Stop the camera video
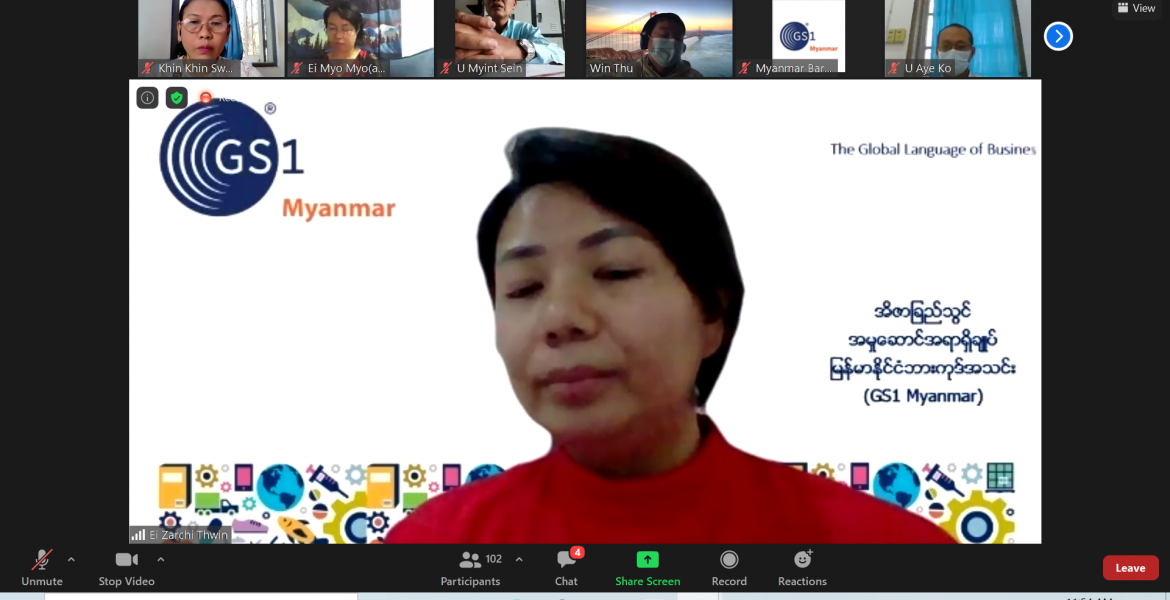The width and height of the screenshot is (1170, 600). (126, 568)
